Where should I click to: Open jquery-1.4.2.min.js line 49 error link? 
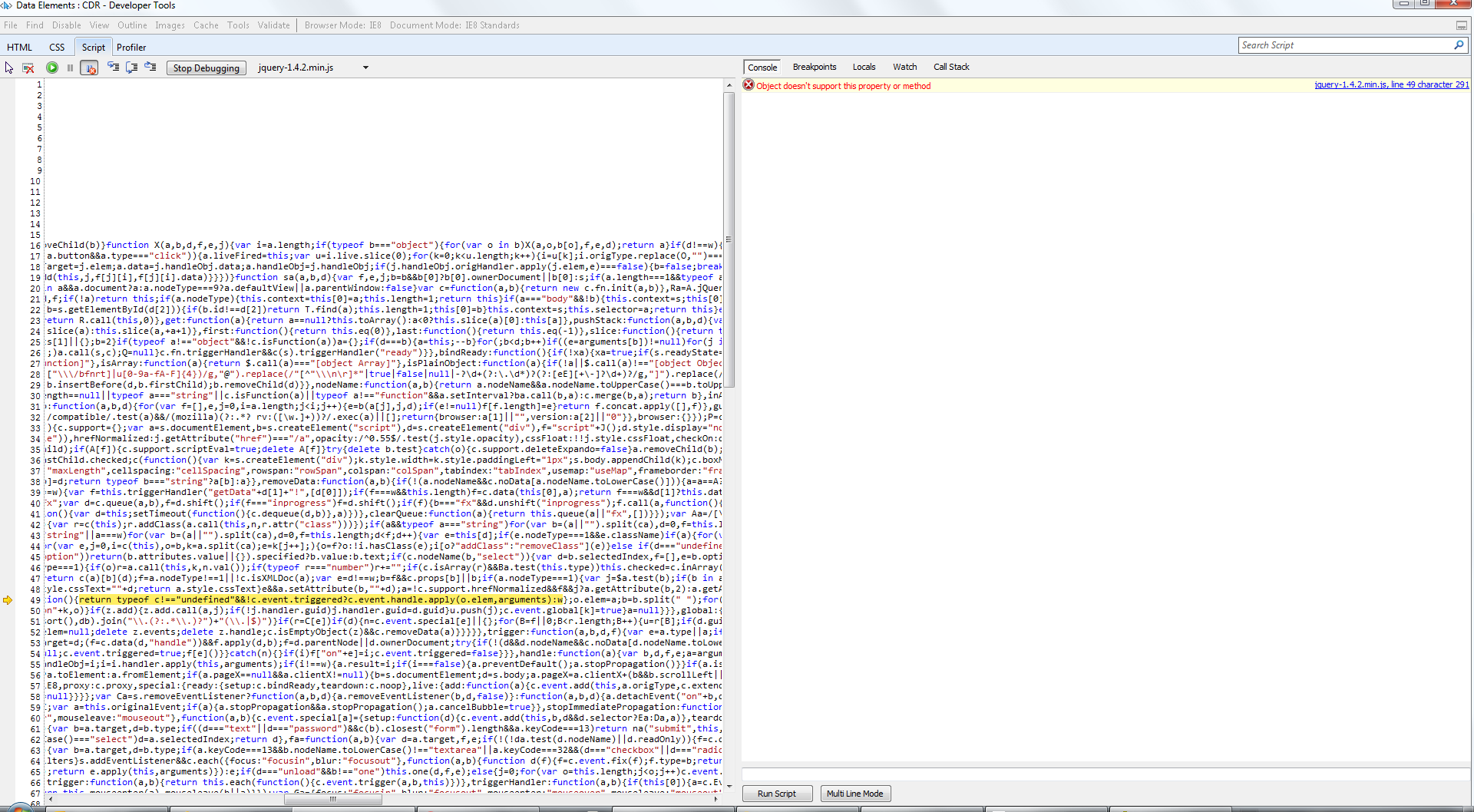pyautogui.click(x=1391, y=84)
